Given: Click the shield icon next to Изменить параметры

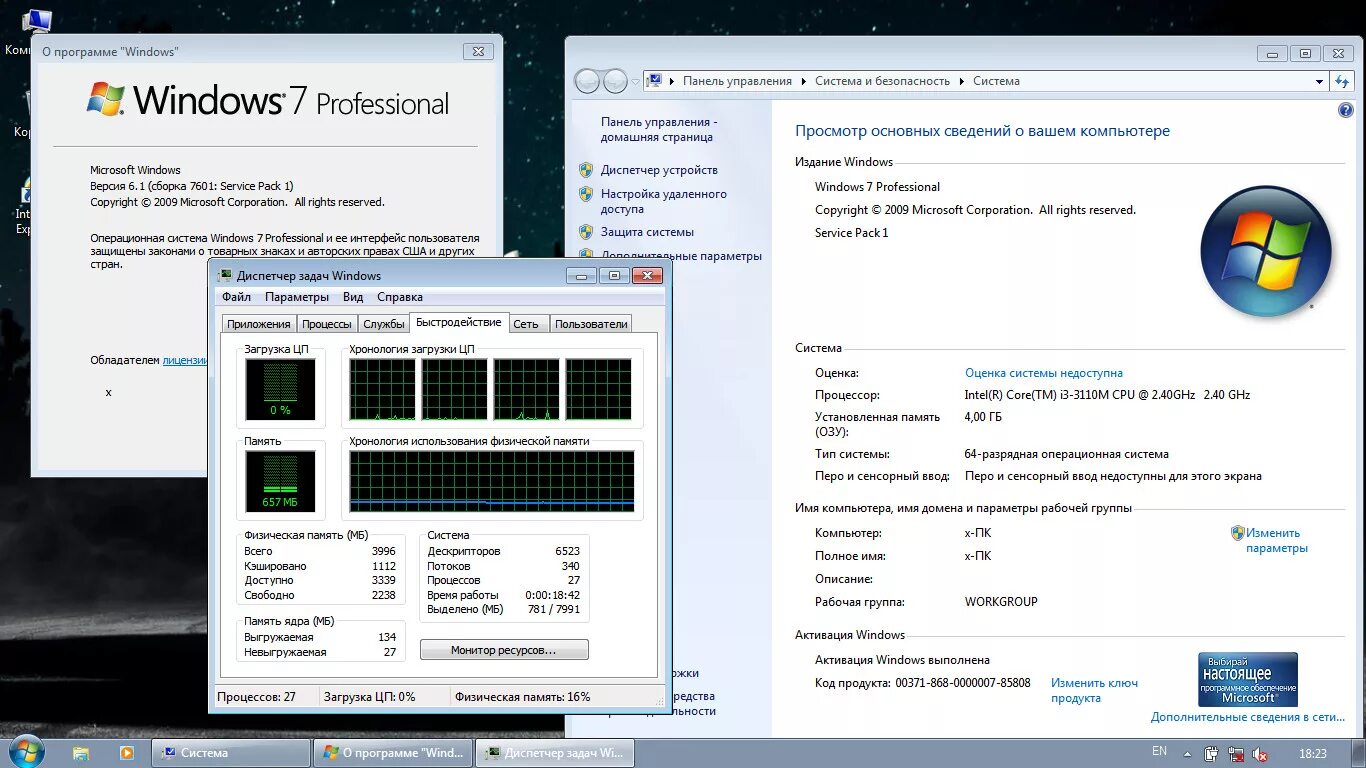Looking at the screenshot, I should click(1237, 533).
